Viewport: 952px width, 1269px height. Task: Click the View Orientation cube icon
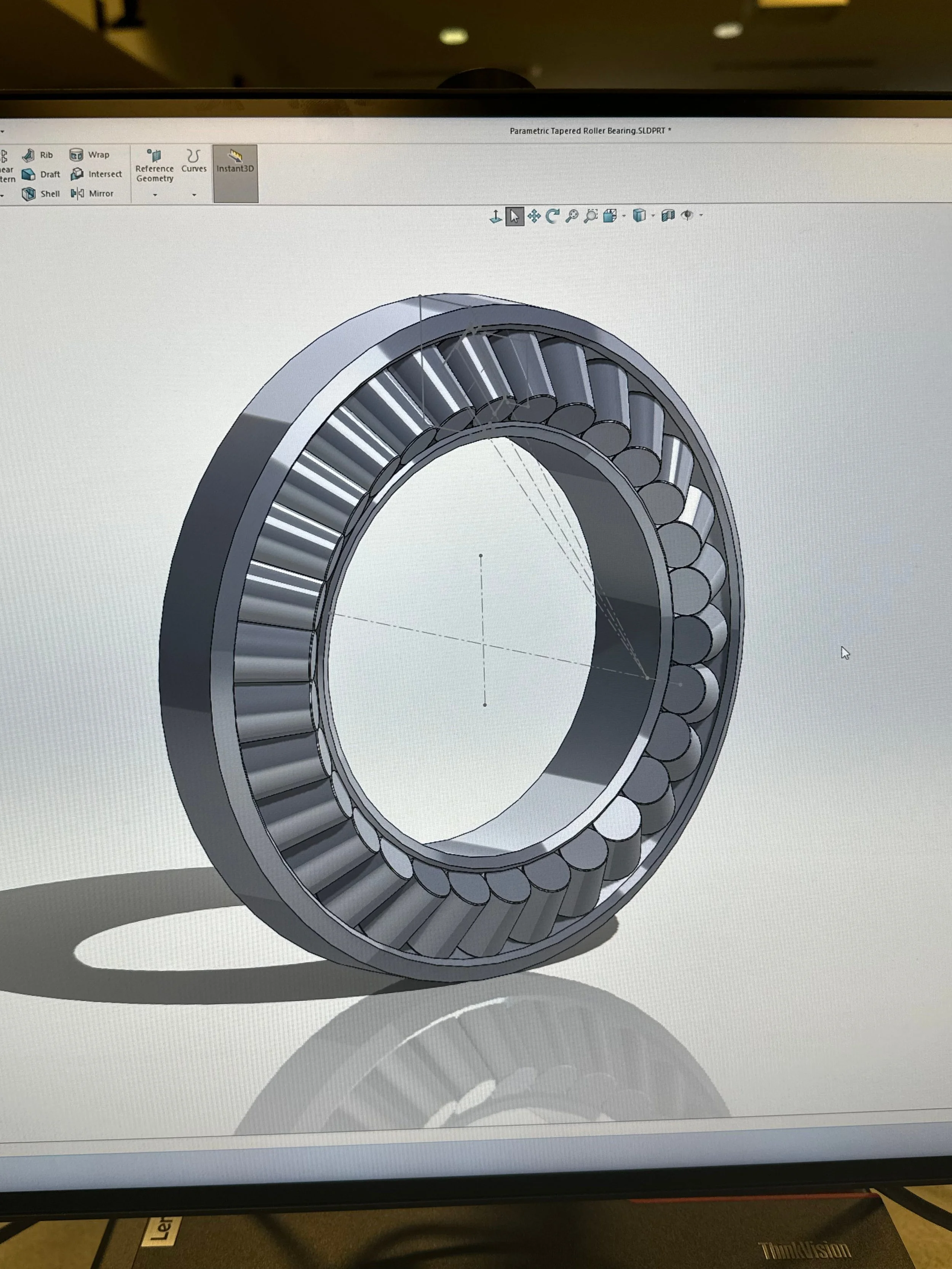[610, 216]
